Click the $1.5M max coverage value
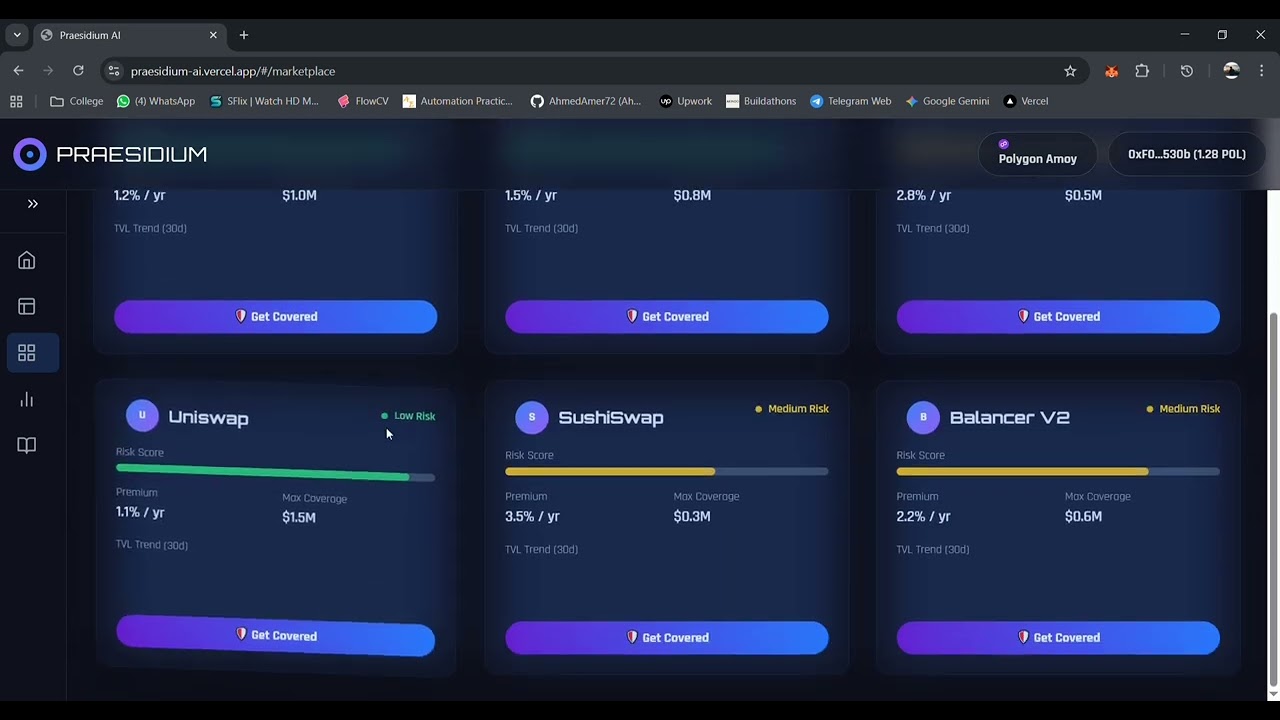The height and width of the screenshot is (720, 1280). click(299, 517)
